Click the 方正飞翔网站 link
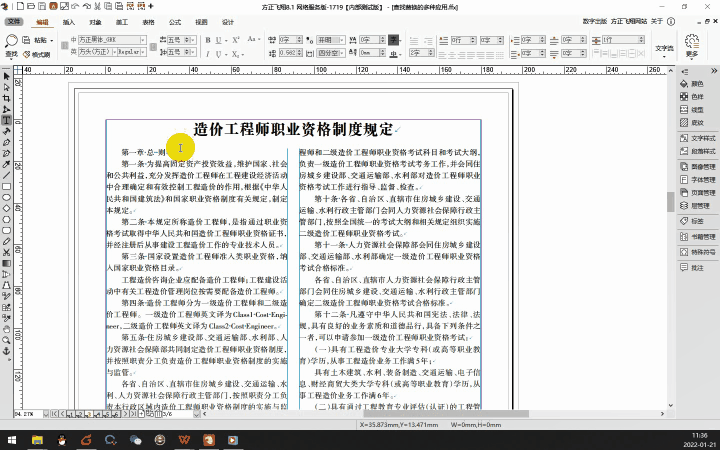Viewport: 720px width, 450px height. [629, 22]
